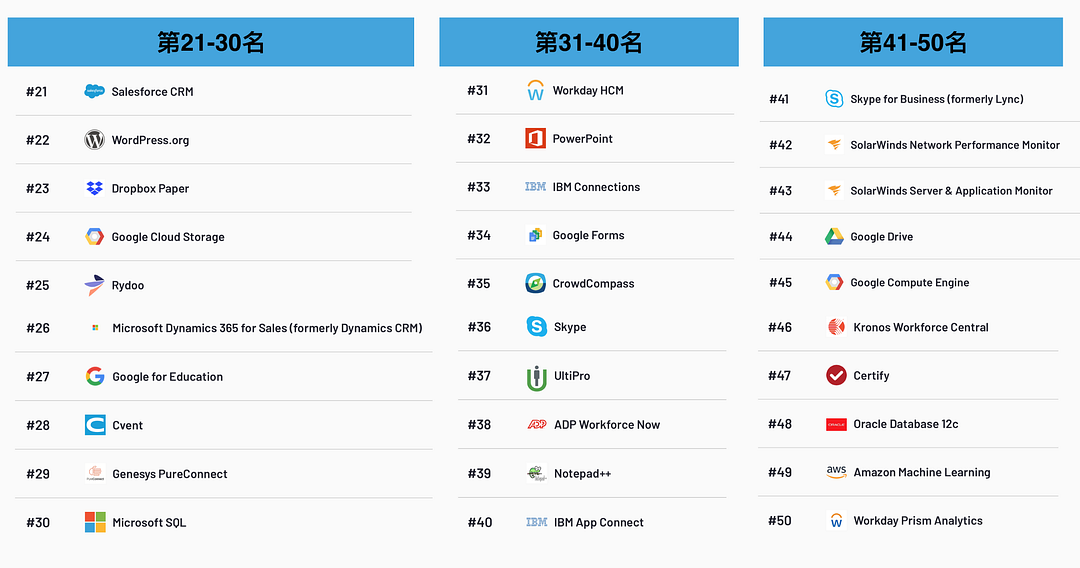The height and width of the screenshot is (568, 1080).
Task: Click the SolarWinds Network Performance Monitor logo
Action: coord(834,145)
